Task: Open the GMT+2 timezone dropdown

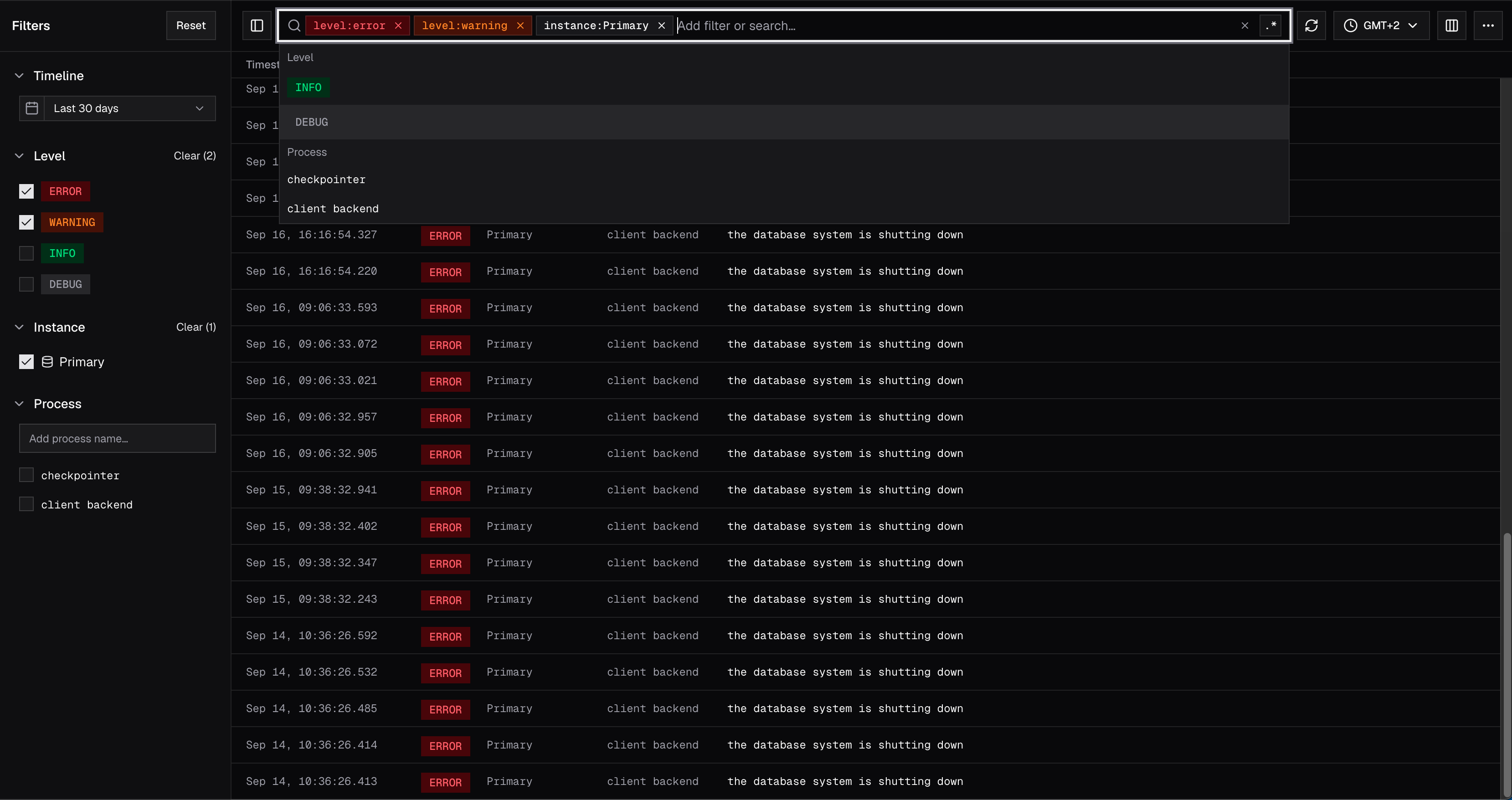Action: pos(1381,25)
